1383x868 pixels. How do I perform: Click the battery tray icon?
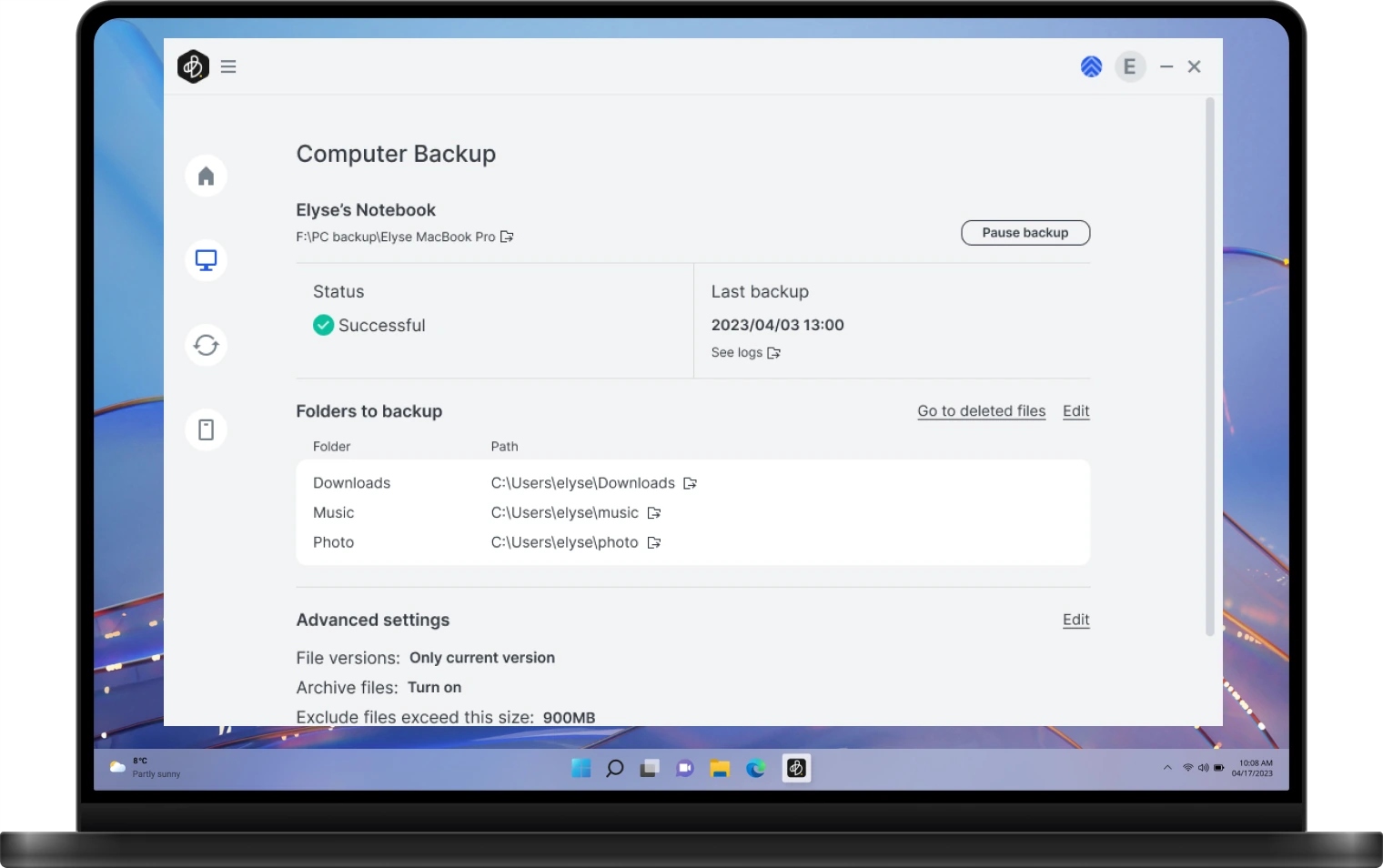(x=1218, y=768)
